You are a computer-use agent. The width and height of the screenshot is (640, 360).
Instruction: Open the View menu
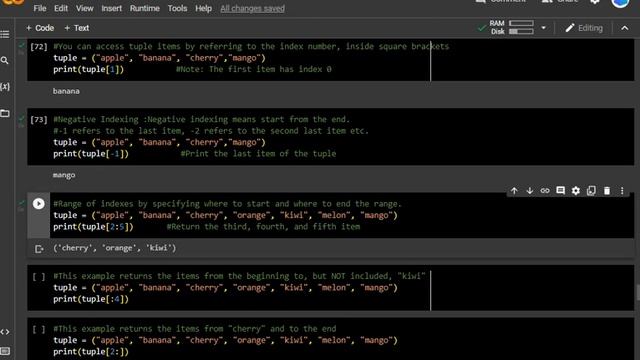coord(84,8)
